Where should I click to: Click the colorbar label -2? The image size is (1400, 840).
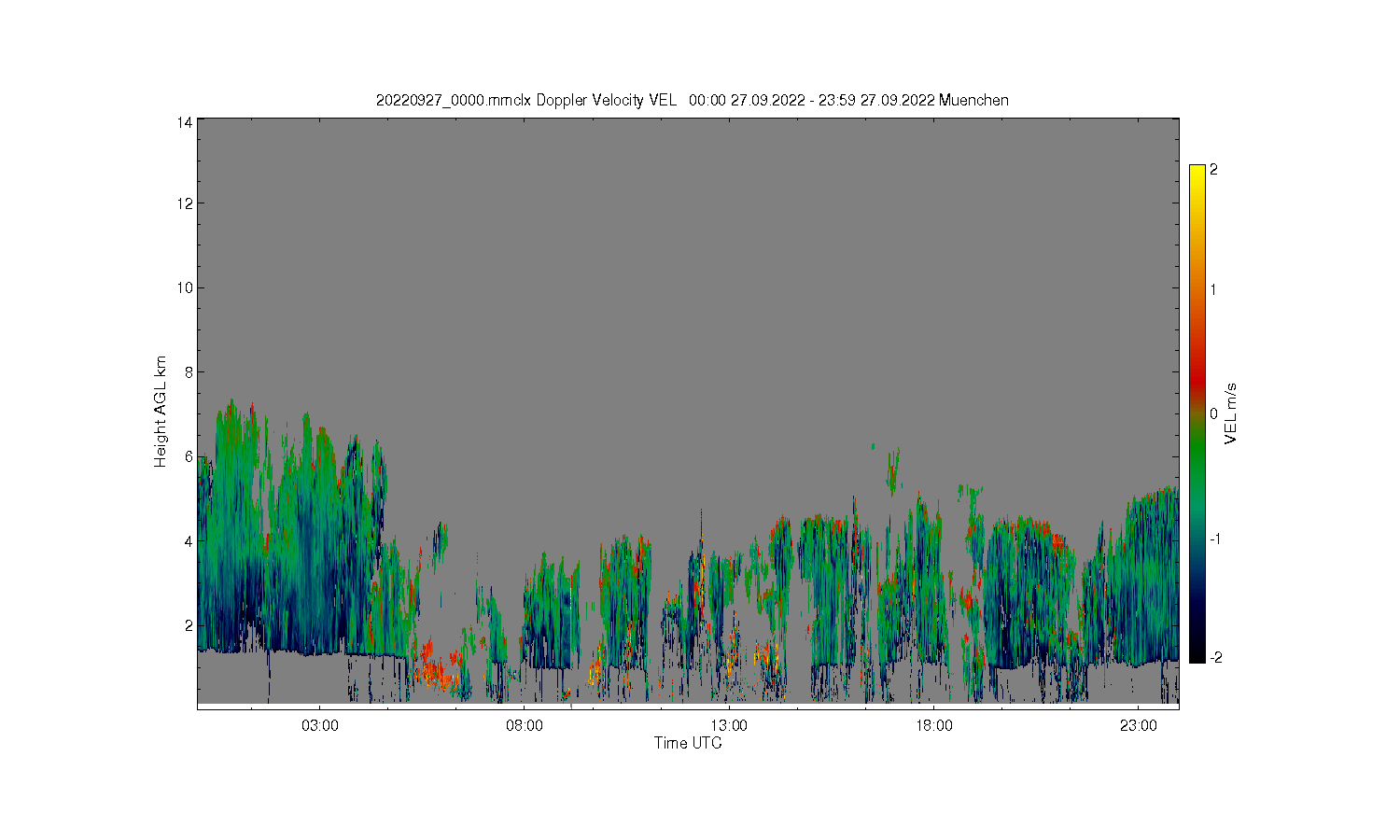click(x=1214, y=658)
